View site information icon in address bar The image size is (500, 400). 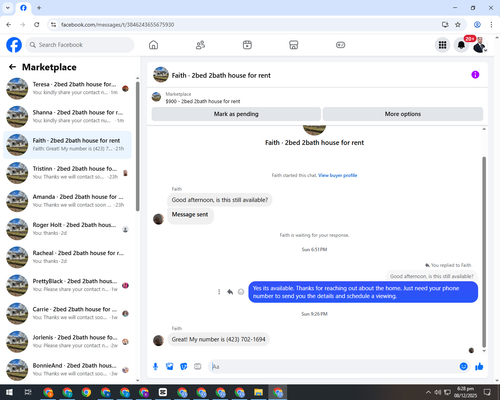click(53, 25)
